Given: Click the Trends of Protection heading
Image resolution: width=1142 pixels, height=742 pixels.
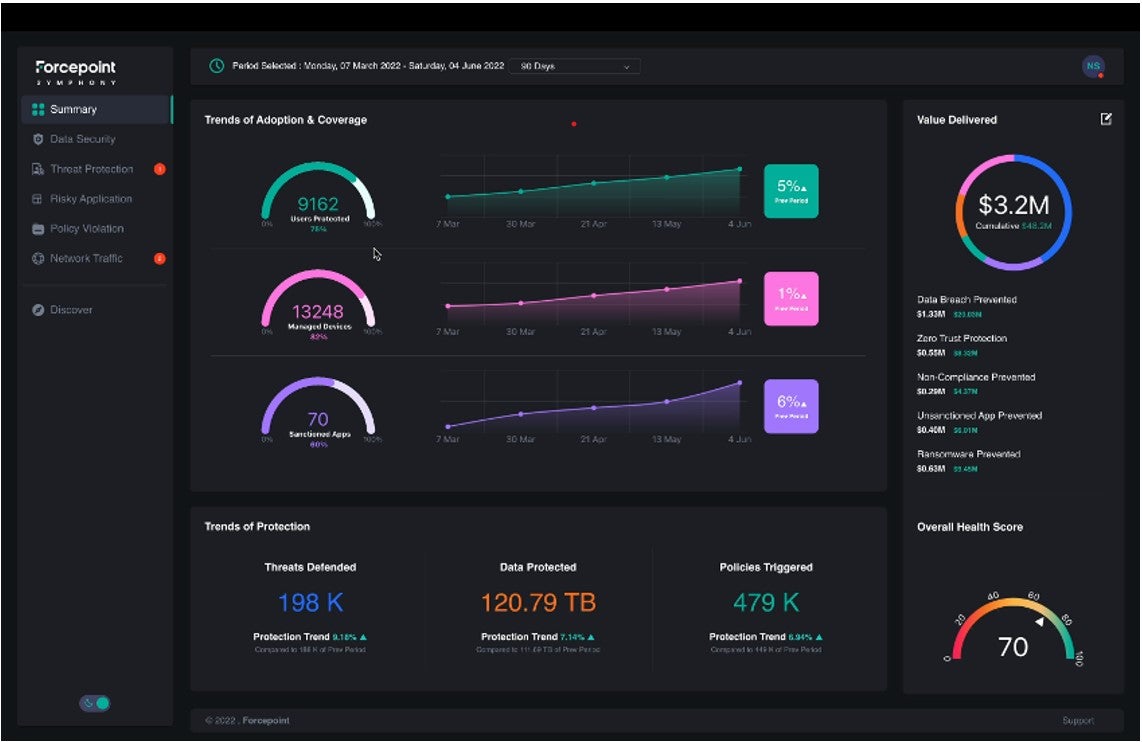Looking at the screenshot, I should [x=257, y=526].
